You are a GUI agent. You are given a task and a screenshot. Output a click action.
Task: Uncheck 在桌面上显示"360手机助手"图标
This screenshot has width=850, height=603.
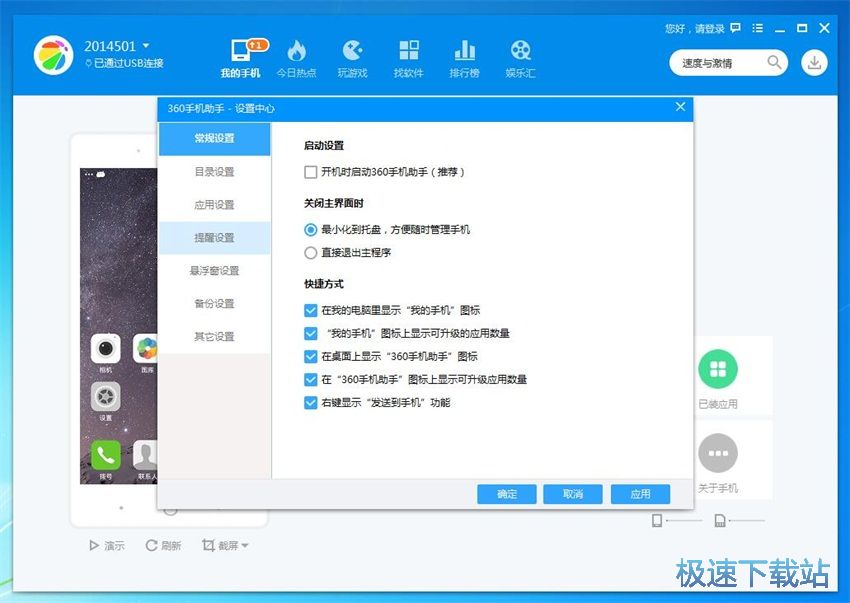click(311, 357)
